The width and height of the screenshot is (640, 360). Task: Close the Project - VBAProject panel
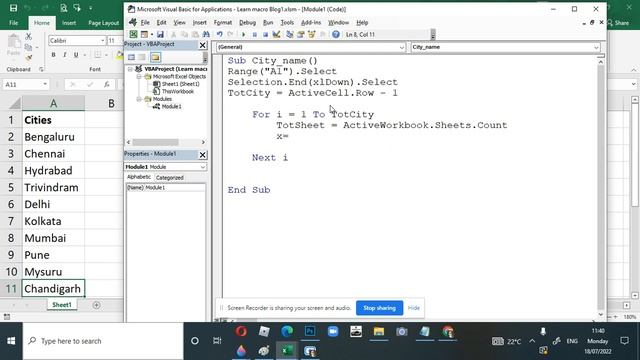[x=202, y=45]
